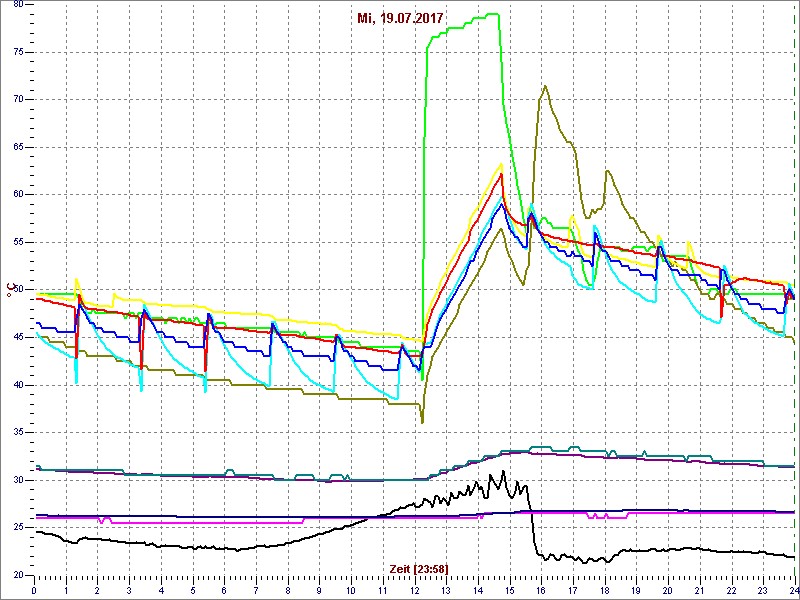The width and height of the screenshot is (800, 600).
Task: Click hour 24 on the time axis
Action: tap(793, 590)
